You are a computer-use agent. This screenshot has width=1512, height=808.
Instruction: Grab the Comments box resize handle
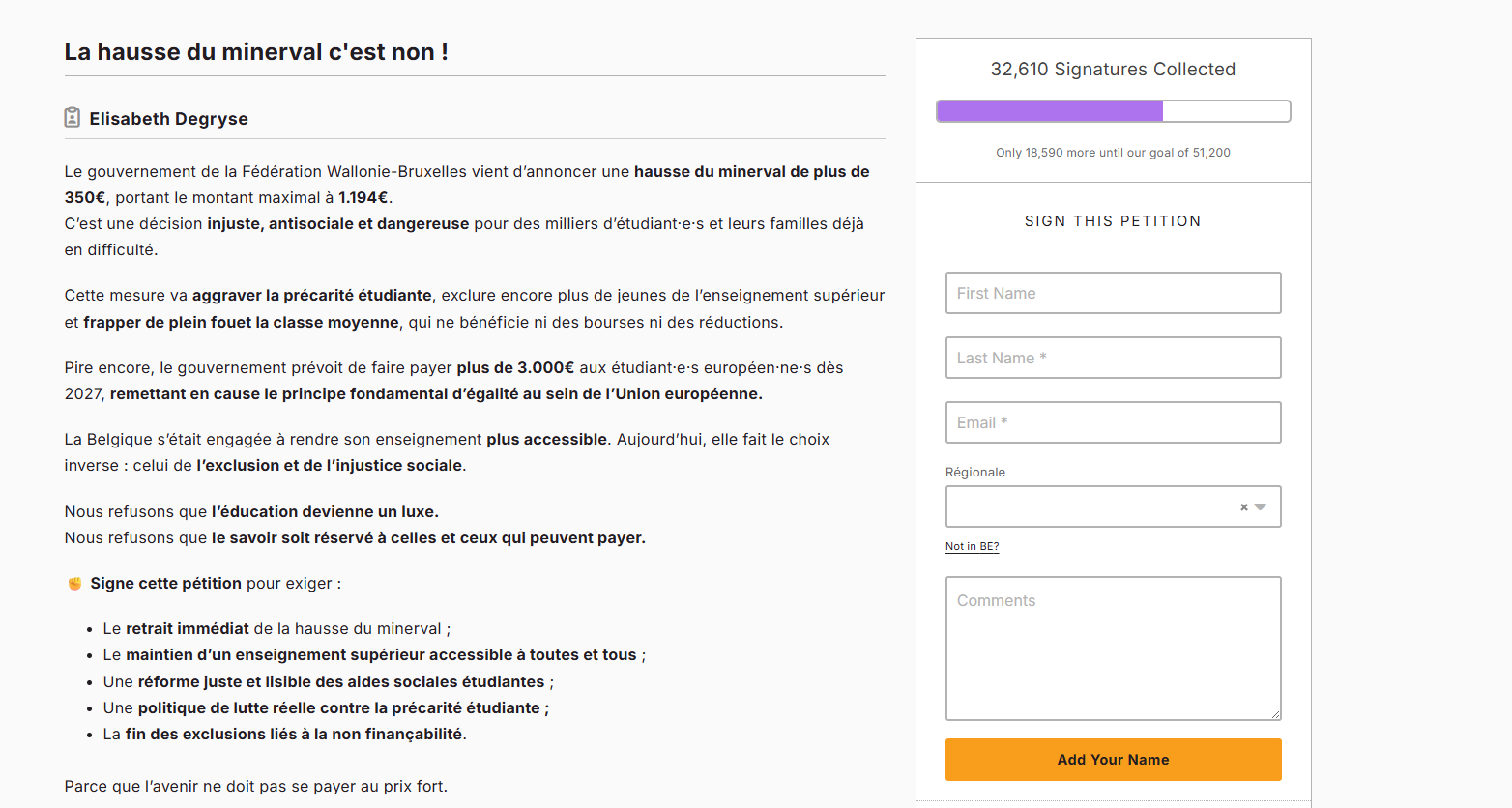tap(1275, 714)
